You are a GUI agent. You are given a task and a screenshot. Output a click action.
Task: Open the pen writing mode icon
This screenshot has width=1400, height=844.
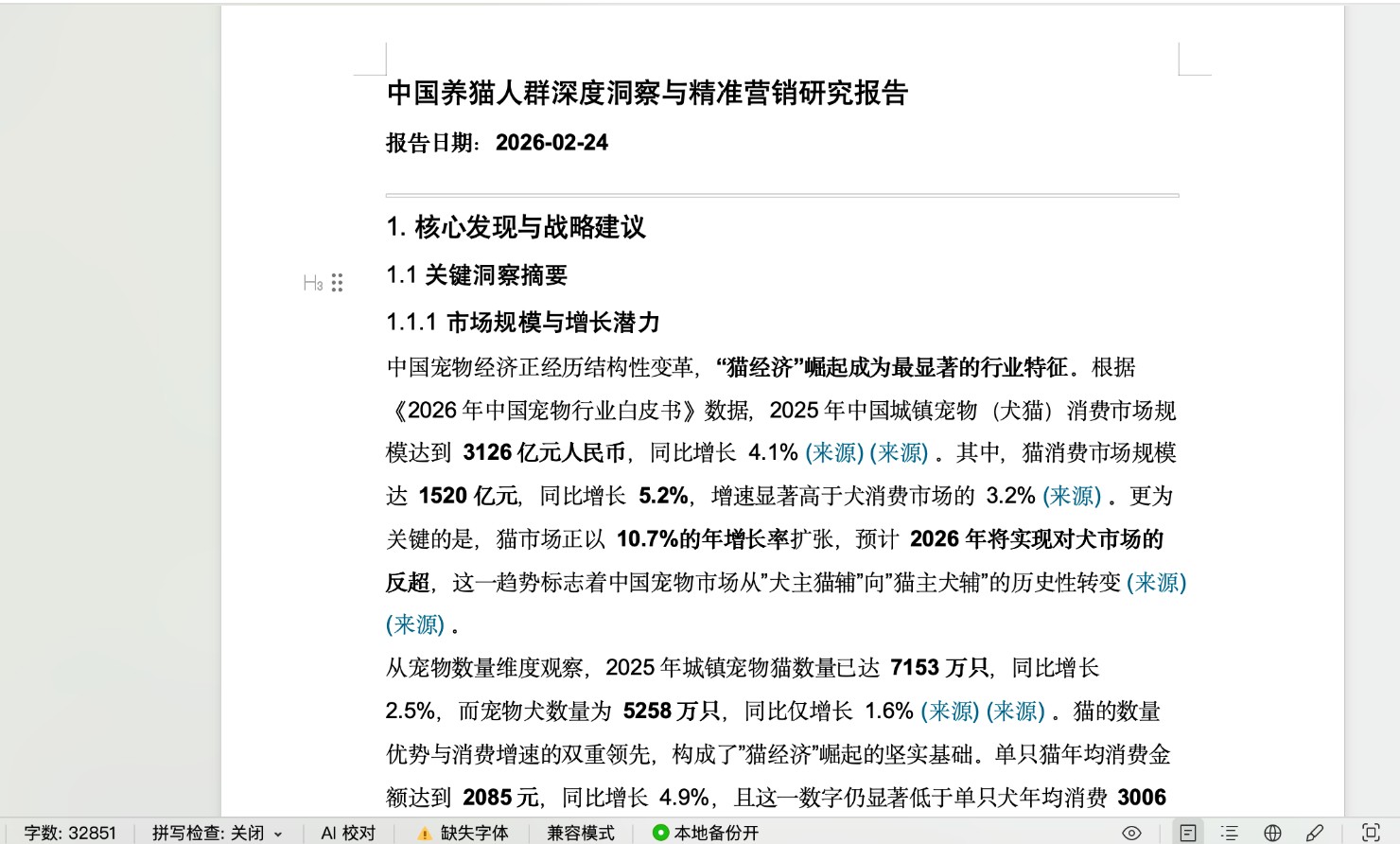pyautogui.click(x=1315, y=833)
